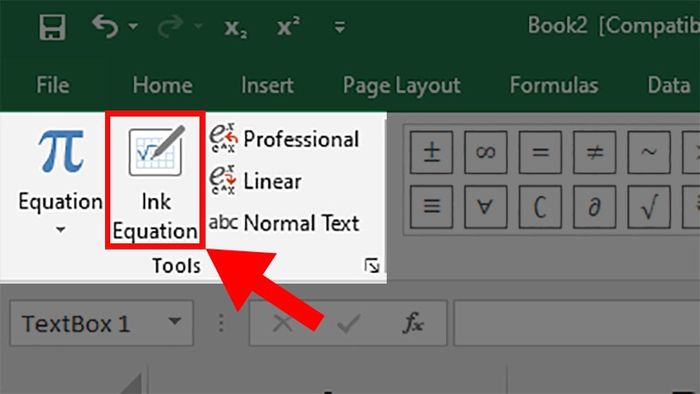Insert the infinity symbol
The image size is (700, 394).
tap(486, 152)
